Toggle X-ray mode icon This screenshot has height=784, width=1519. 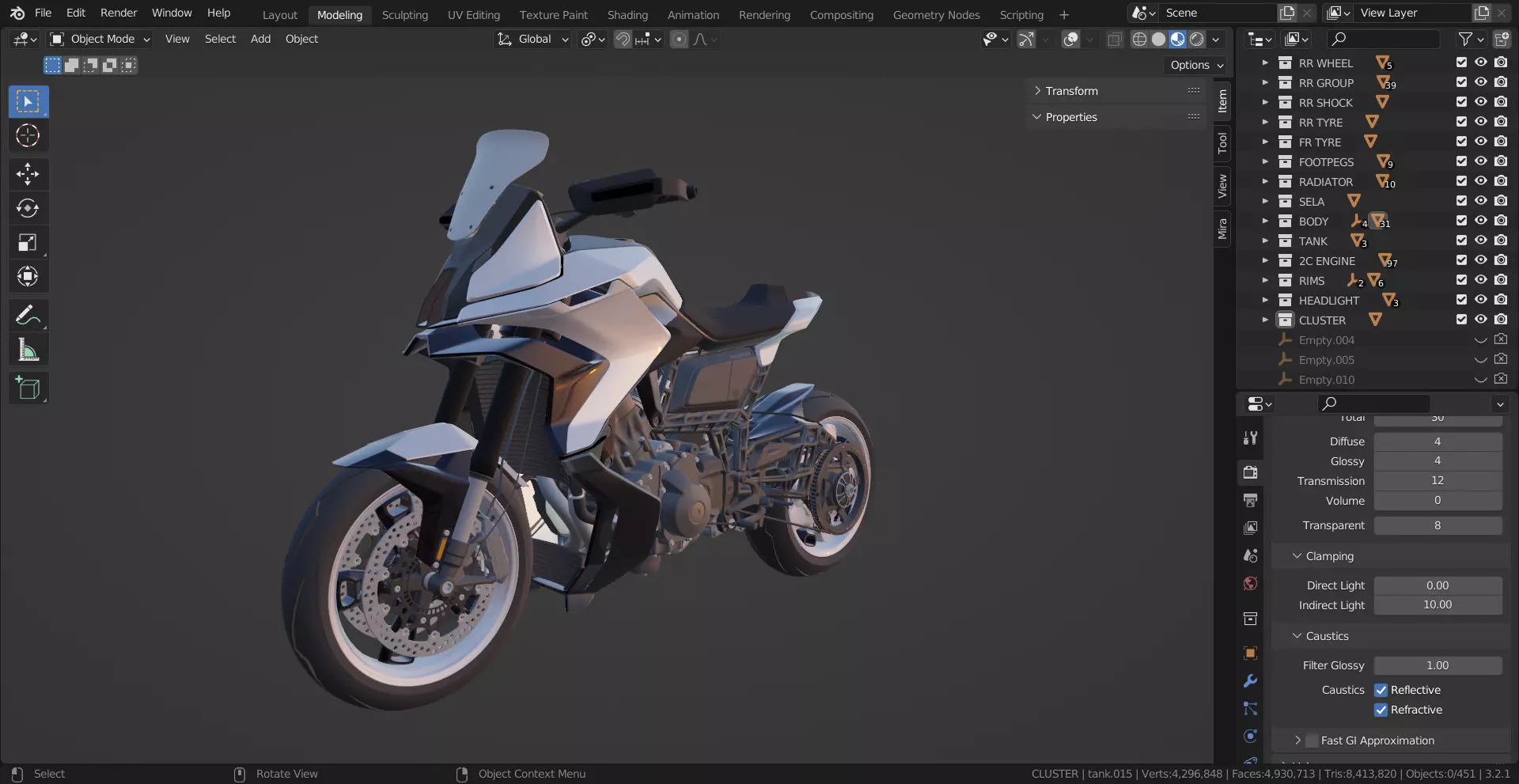point(1115,40)
